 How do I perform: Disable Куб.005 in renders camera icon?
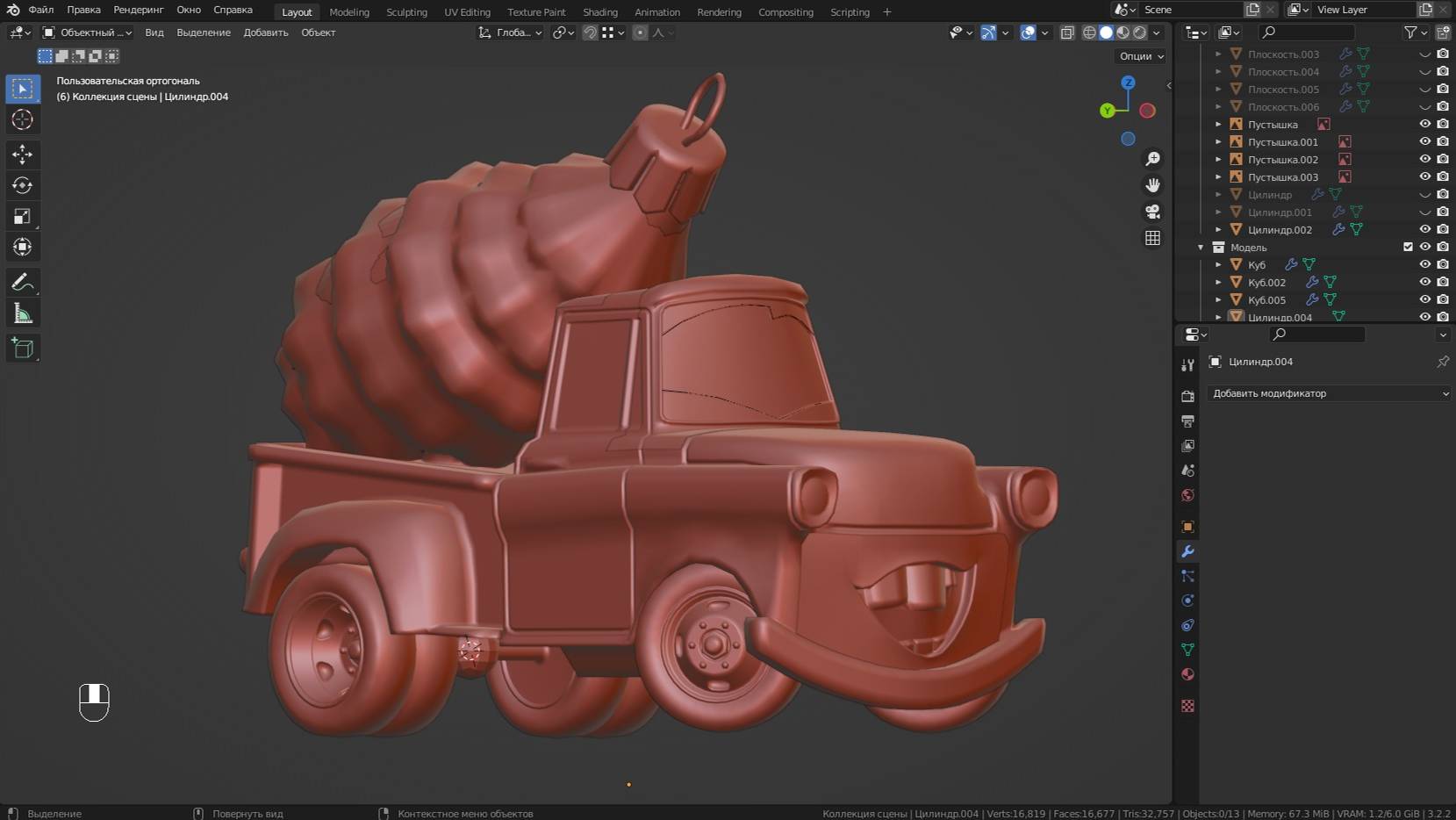point(1443,299)
